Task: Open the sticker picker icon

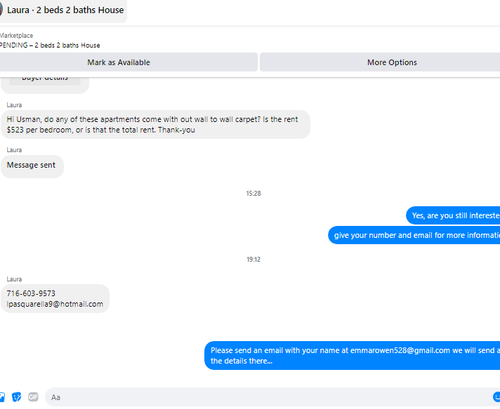Action: [17, 397]
